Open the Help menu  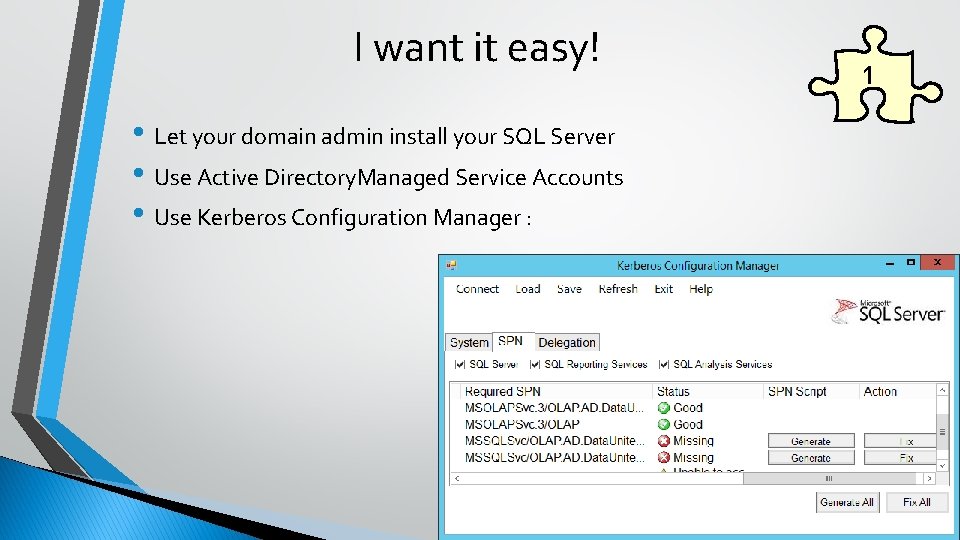[701, 289]
